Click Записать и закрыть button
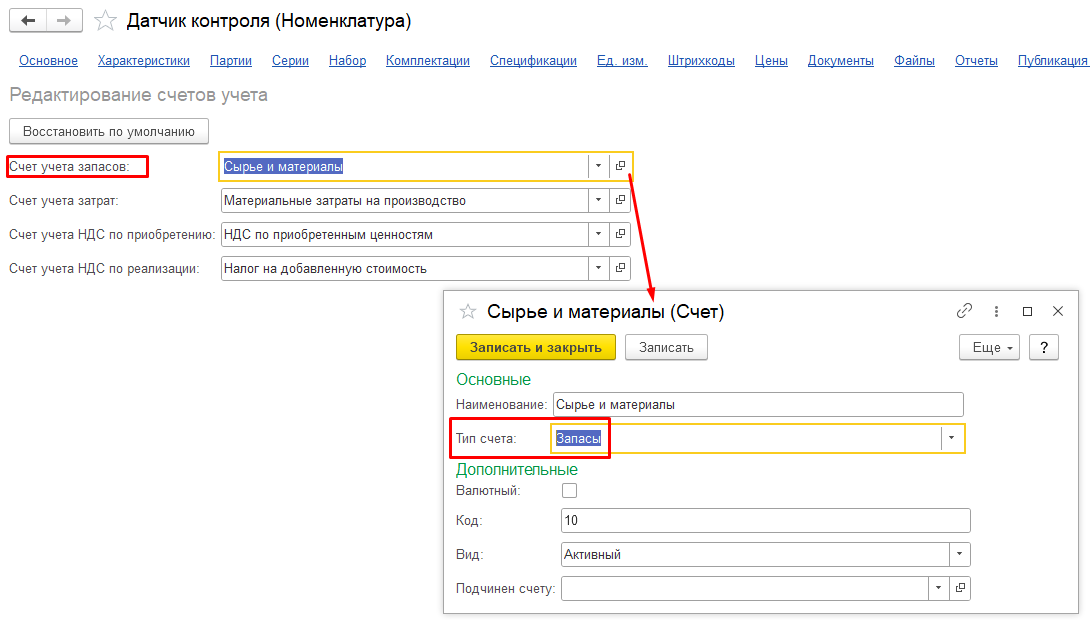This screenshot has width=1090, height=620. click(536, 348)
